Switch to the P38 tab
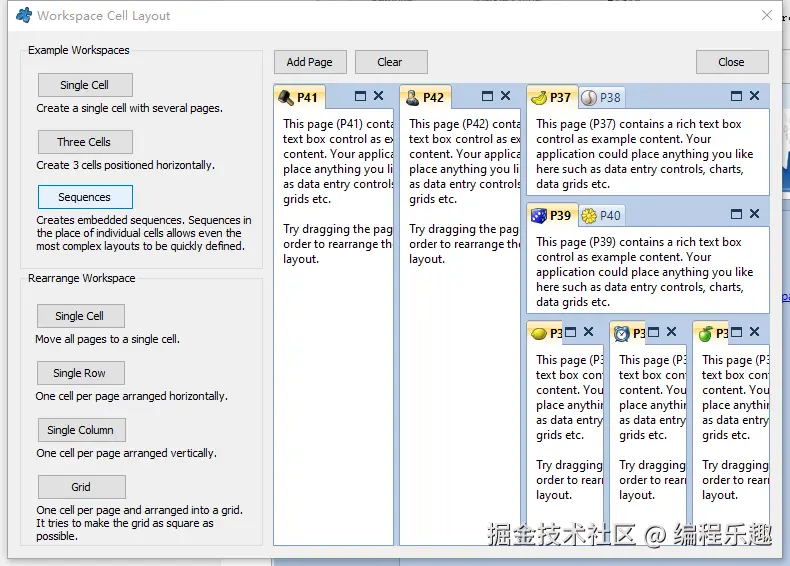 coord(601,97)
